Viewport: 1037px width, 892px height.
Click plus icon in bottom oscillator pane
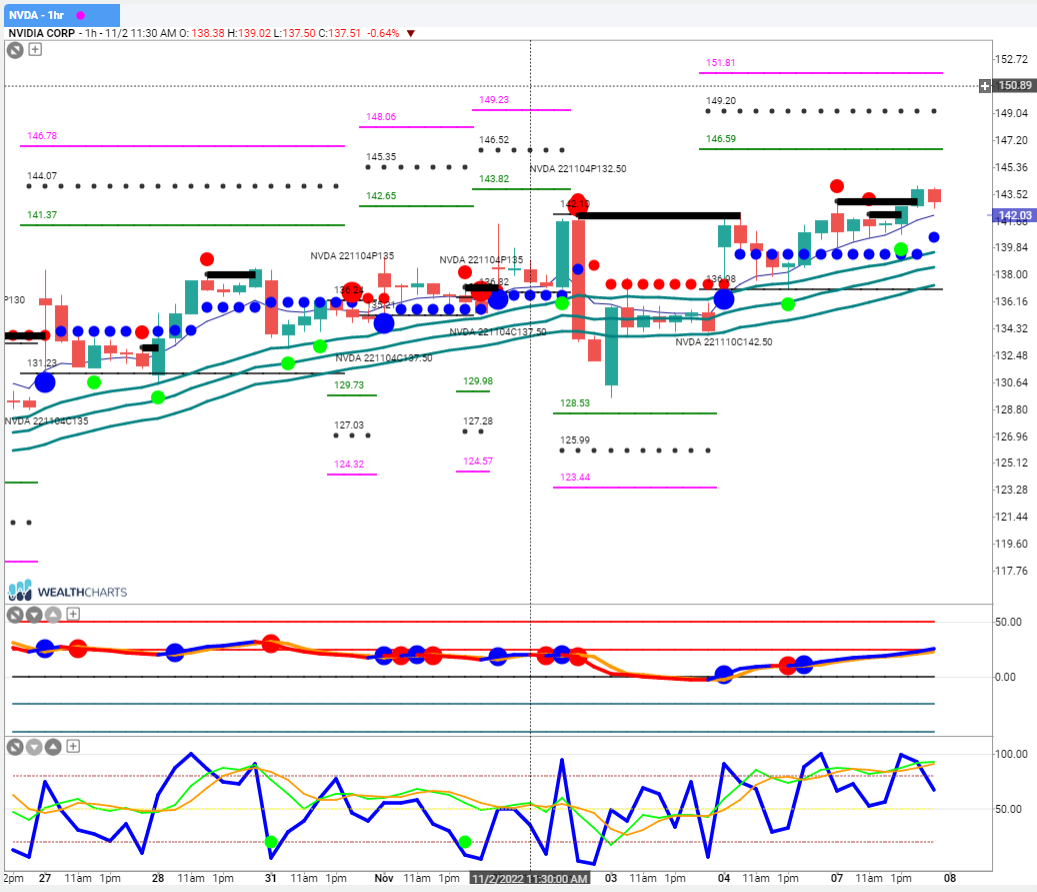(73, 746)
